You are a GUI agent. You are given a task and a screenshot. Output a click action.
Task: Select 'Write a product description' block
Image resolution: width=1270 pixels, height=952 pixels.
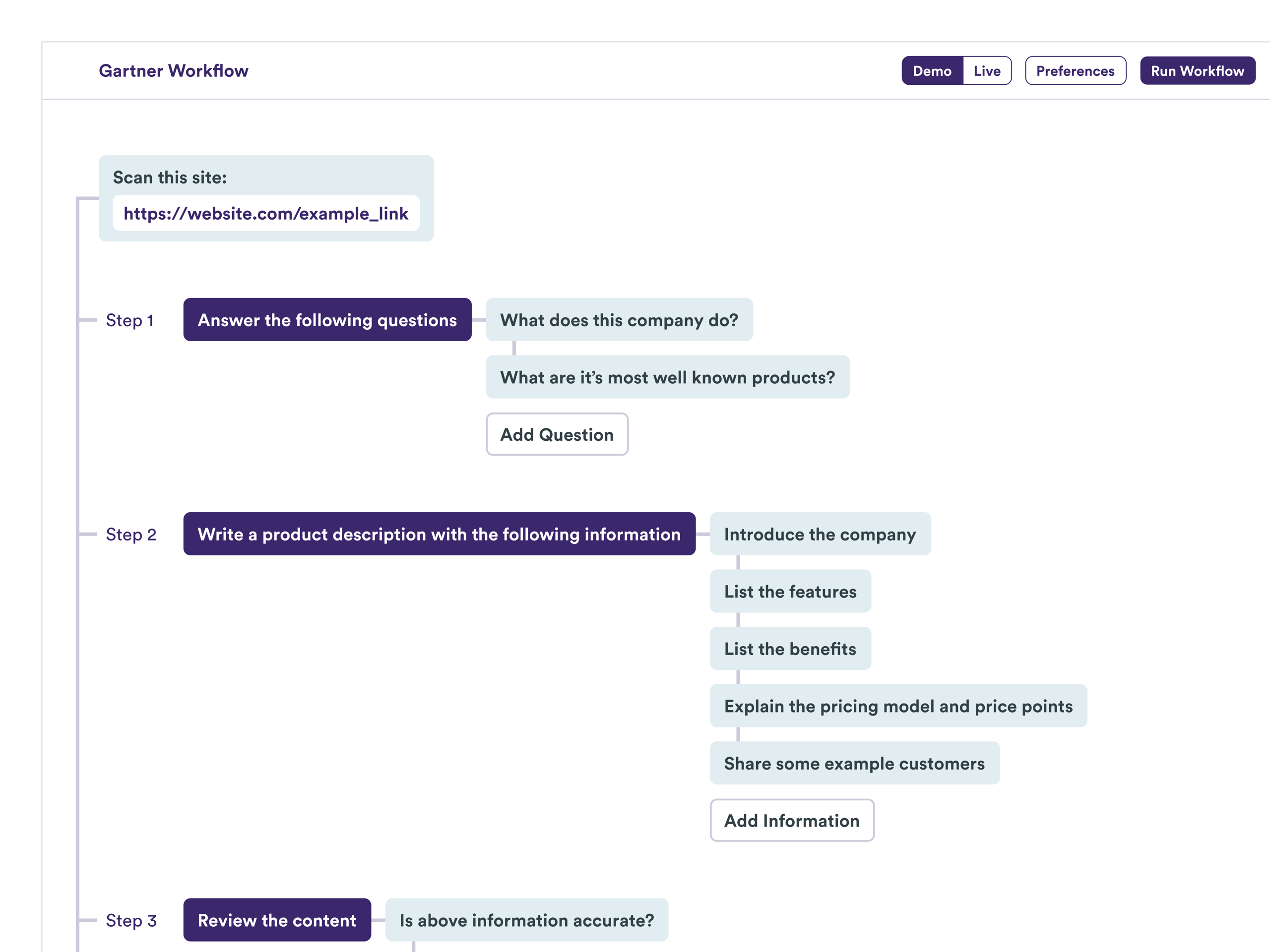click(439, 534)
